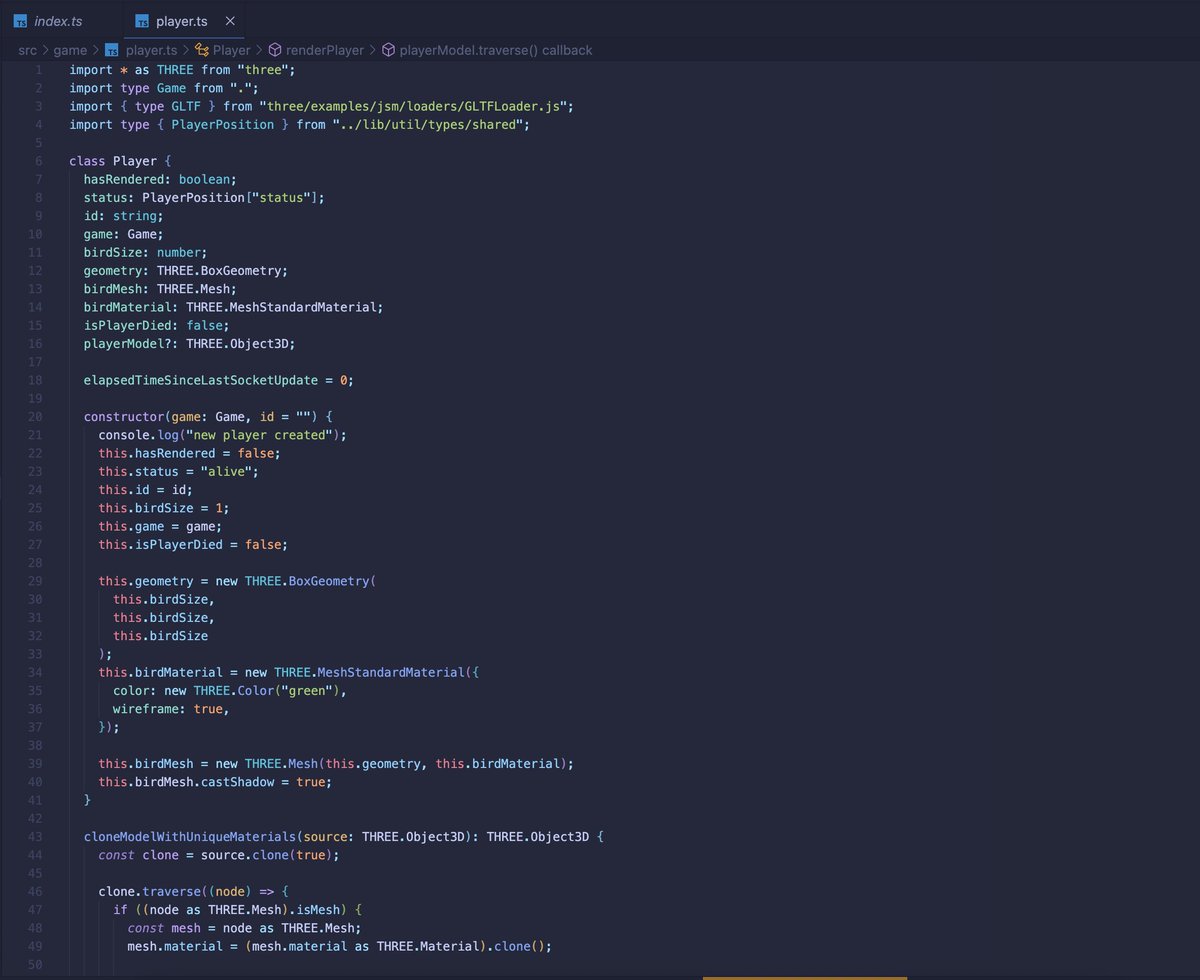Place cursor on "class Player {" declaration

[121, 161]
